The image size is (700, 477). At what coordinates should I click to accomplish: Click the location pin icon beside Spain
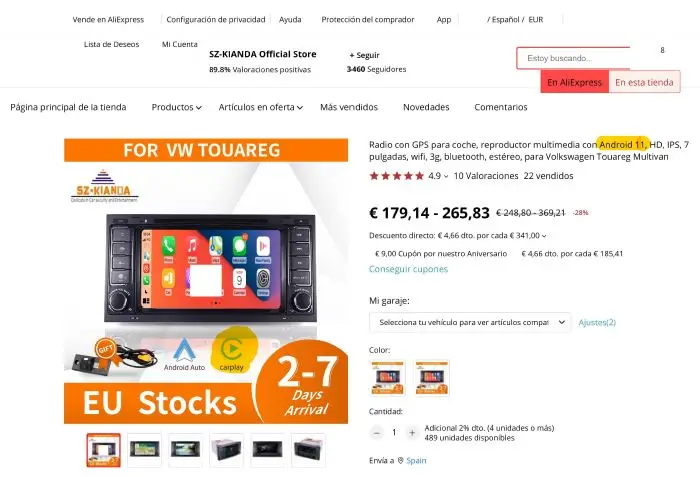point(400,460)
